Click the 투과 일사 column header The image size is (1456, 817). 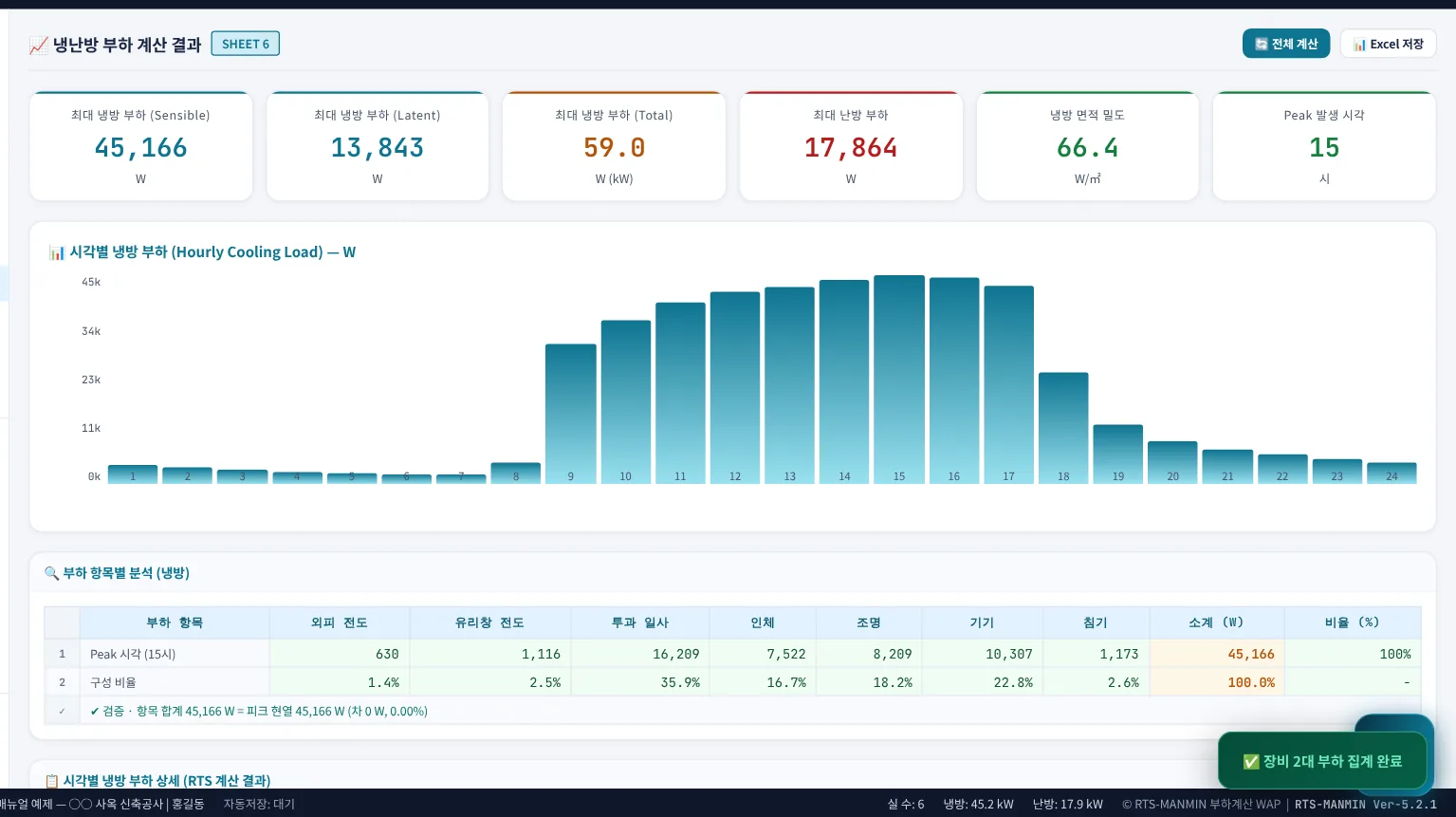(x=640, y=622)
